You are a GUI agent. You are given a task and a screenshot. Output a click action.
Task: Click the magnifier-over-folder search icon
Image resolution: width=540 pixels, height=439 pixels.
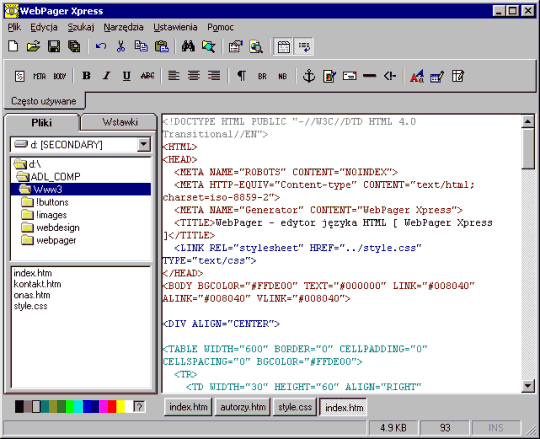click(208, 46)
